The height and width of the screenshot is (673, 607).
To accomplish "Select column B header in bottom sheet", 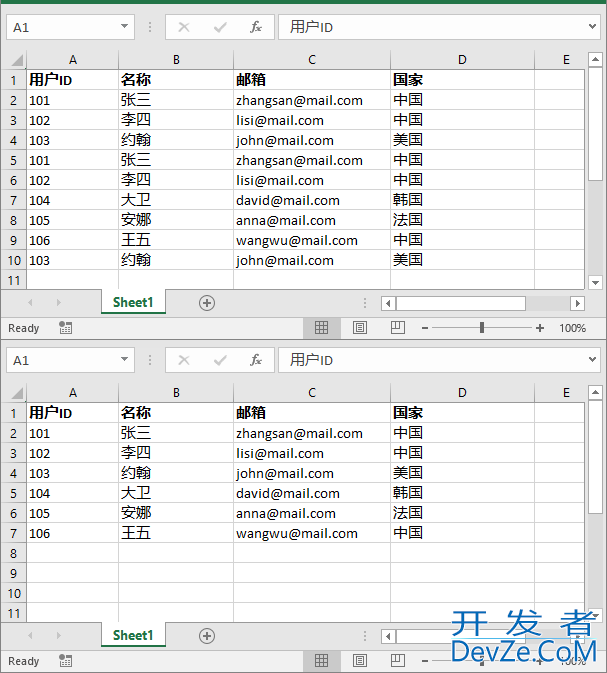I will pos(176,393).
